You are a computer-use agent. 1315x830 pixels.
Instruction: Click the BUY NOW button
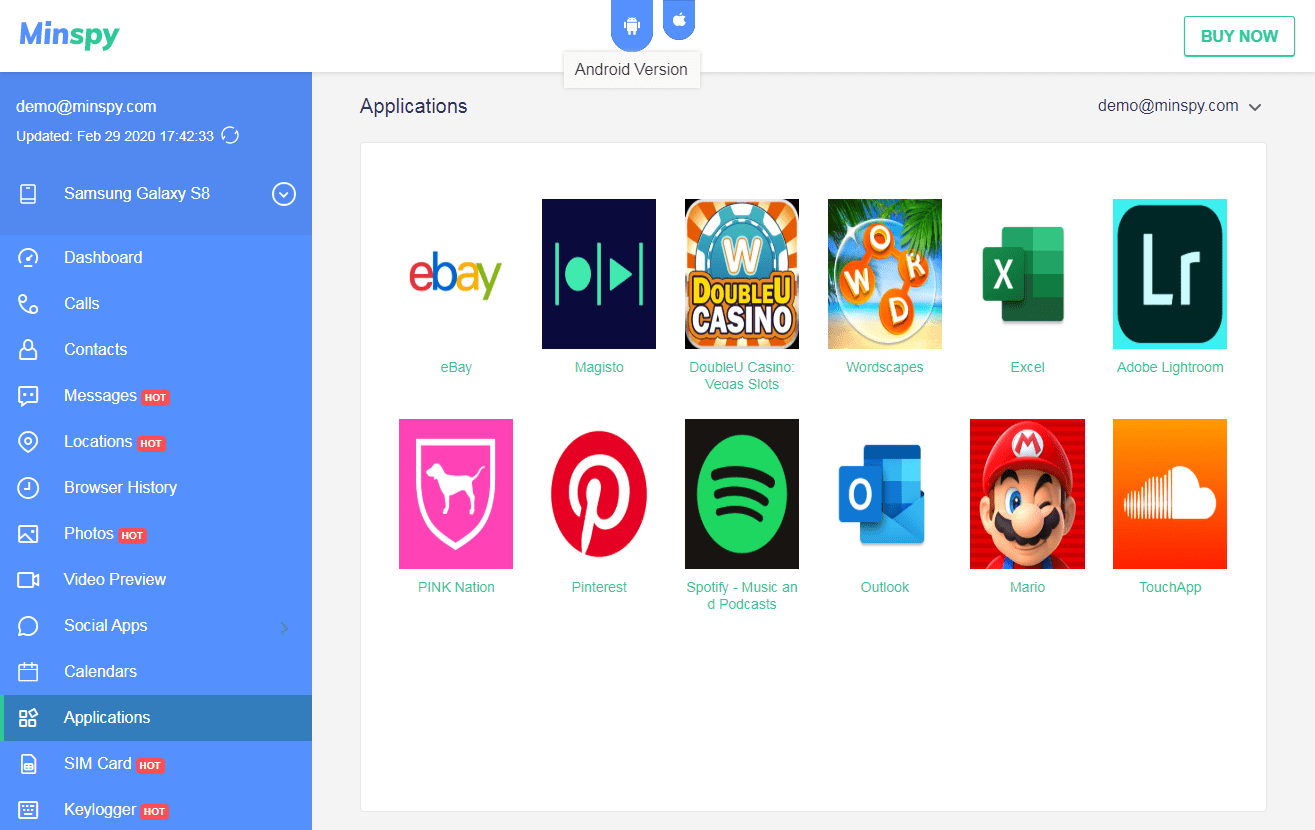(1239, 36)
